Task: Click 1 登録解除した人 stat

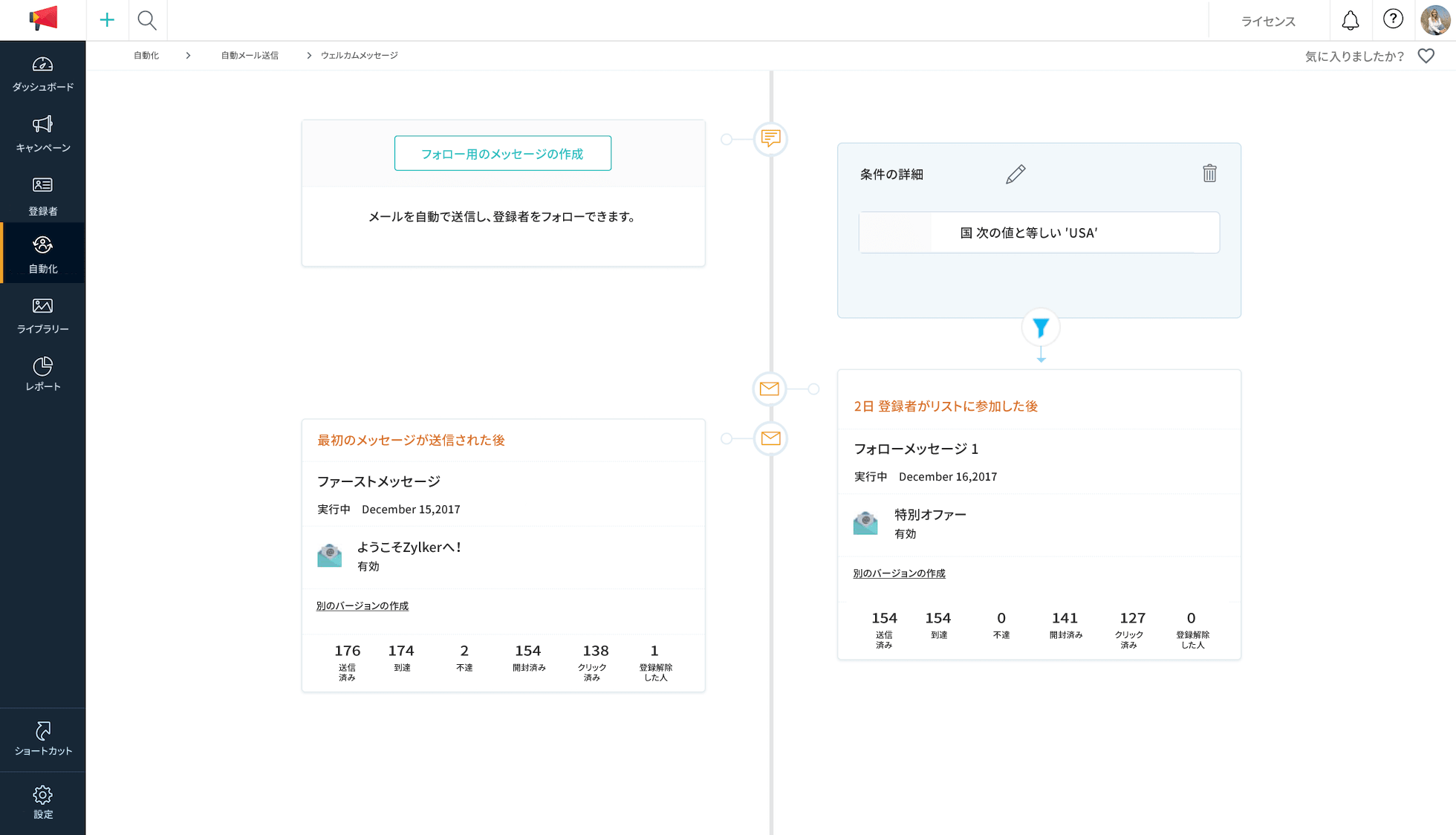Action: click(x=655, y=662)
